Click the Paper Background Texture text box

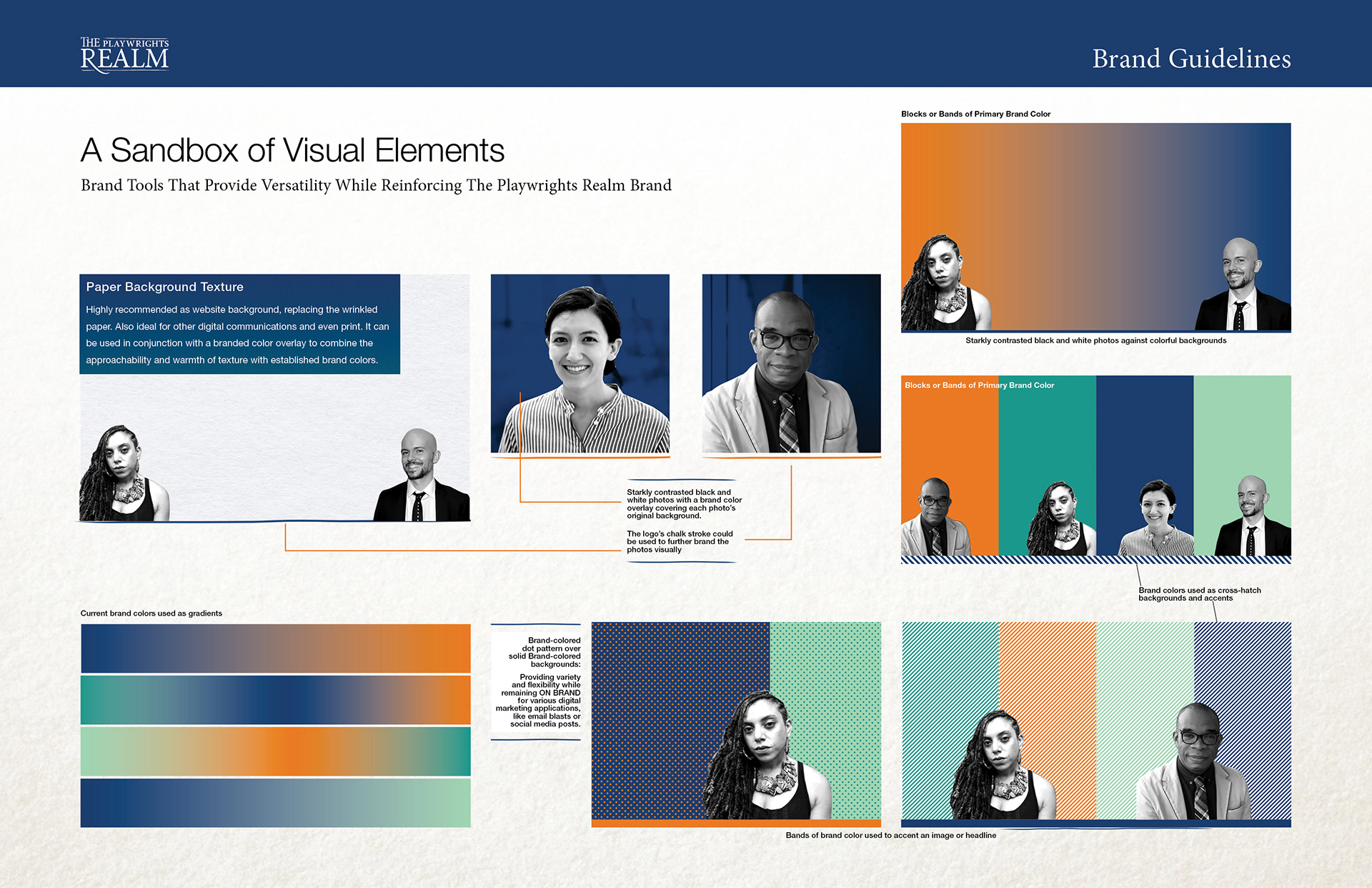tap(239, 324)
